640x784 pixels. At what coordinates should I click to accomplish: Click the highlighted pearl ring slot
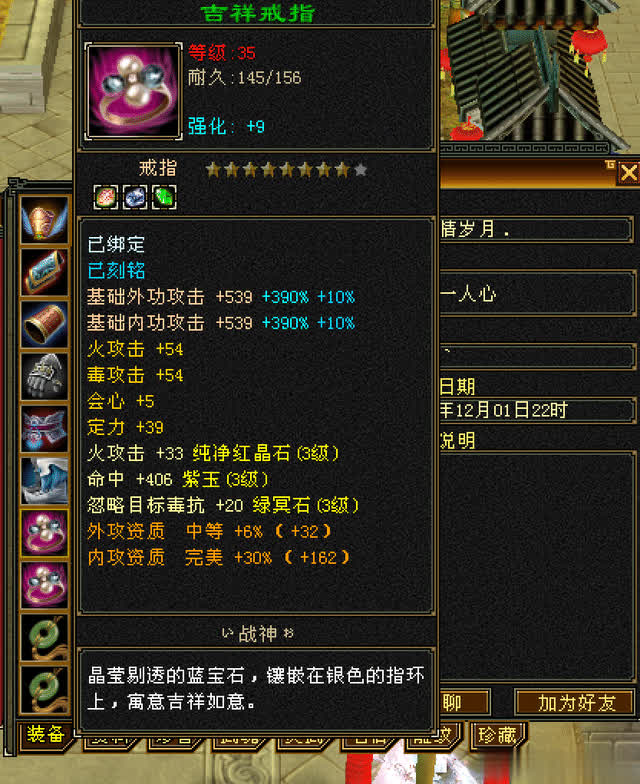pyautogui.click(x=44, y=533)
